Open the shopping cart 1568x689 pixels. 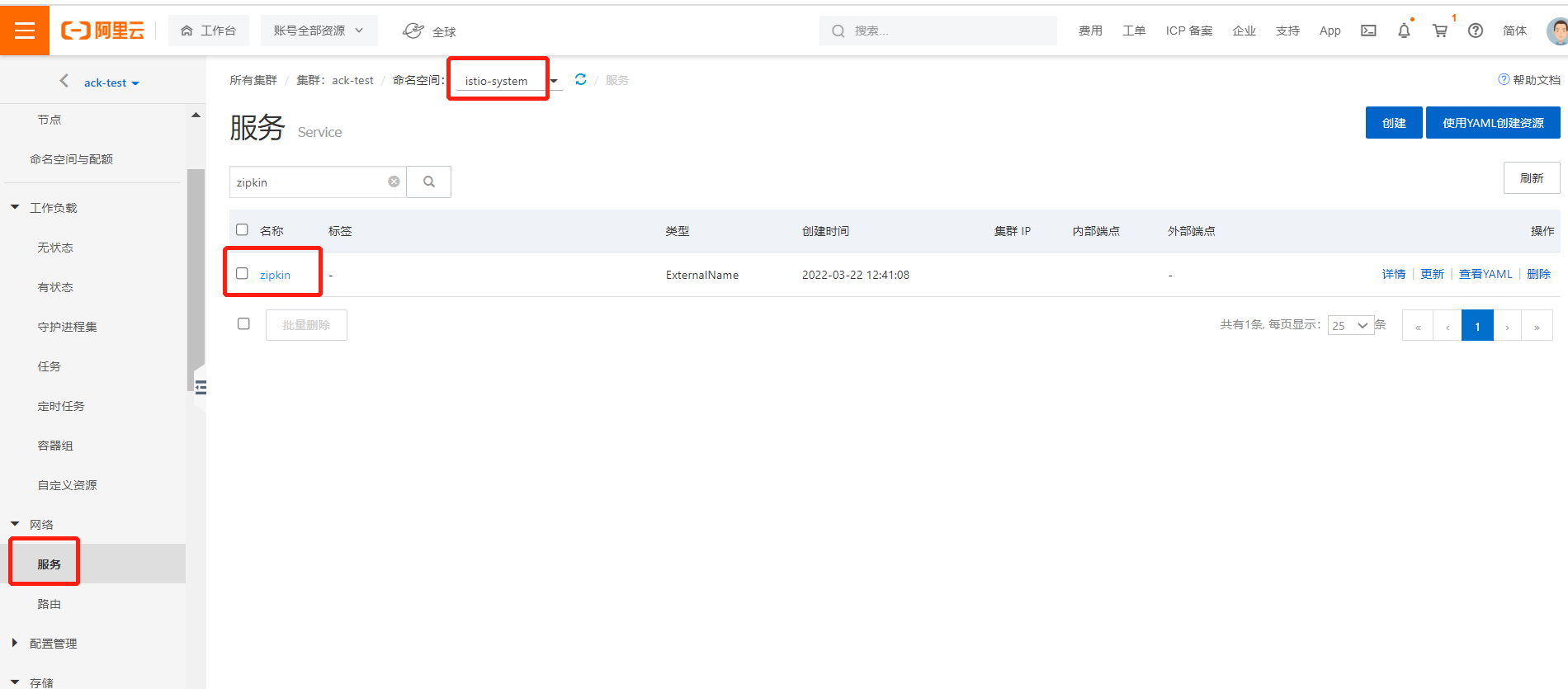pos(1440,31)
